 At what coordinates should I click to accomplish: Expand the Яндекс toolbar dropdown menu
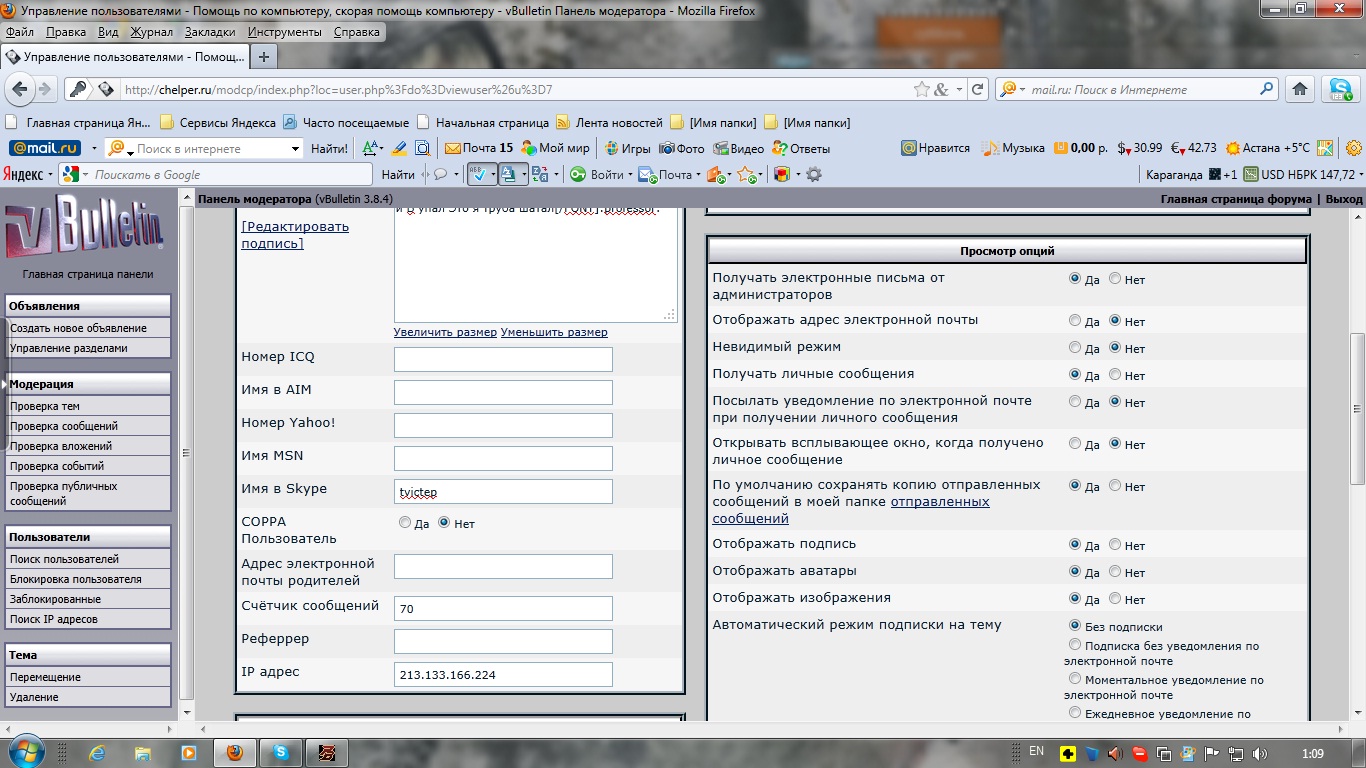tap(50, 174)
